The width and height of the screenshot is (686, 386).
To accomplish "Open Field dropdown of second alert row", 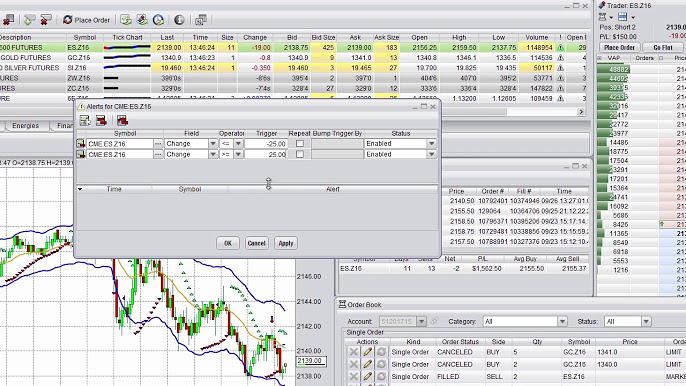I will pos(213,154).
